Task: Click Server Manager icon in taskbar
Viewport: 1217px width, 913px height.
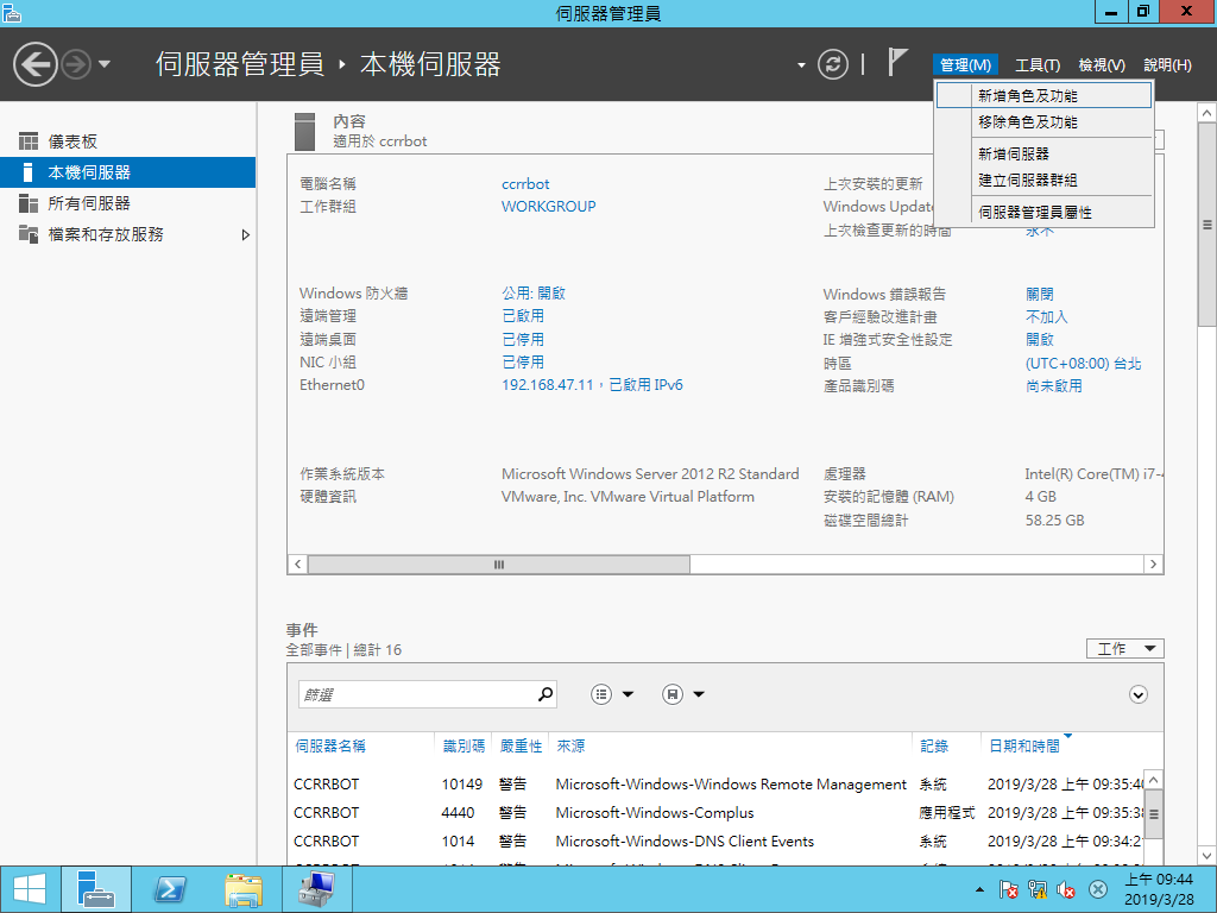Action: (96, 888)
